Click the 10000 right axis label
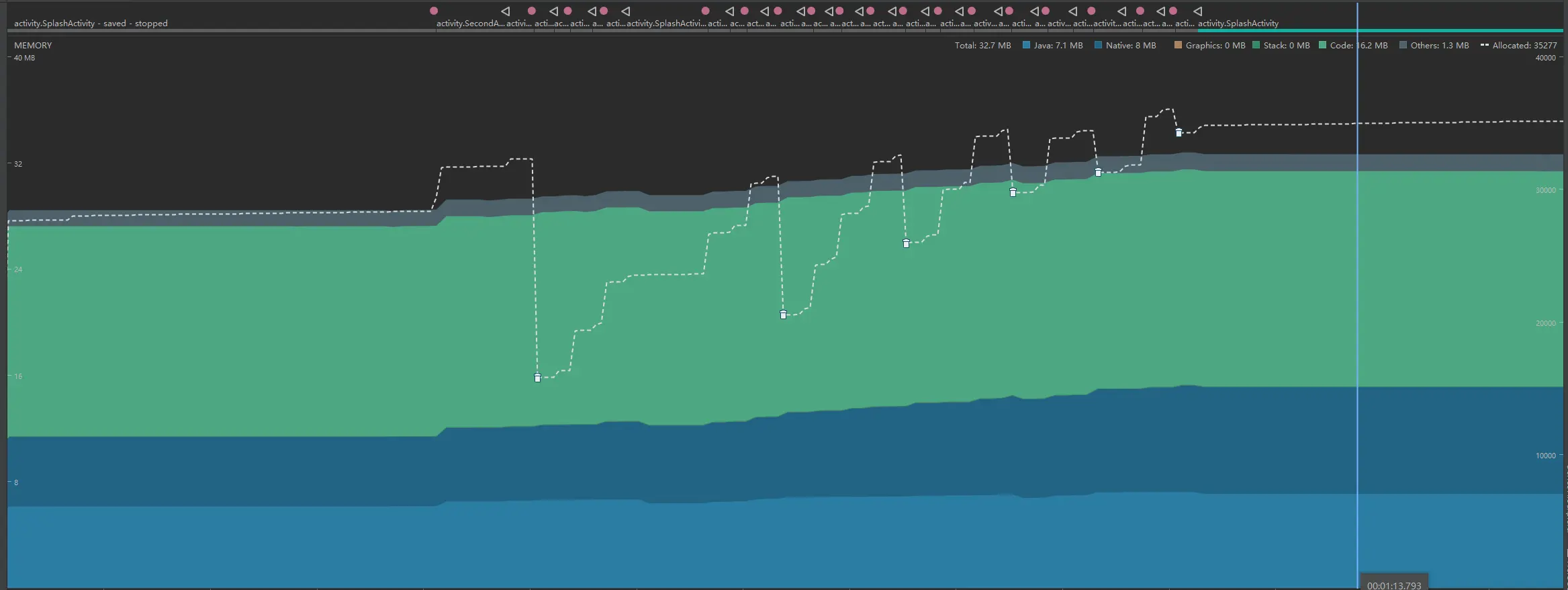This screenshot has height=590, width=1568. point(1546,456)
